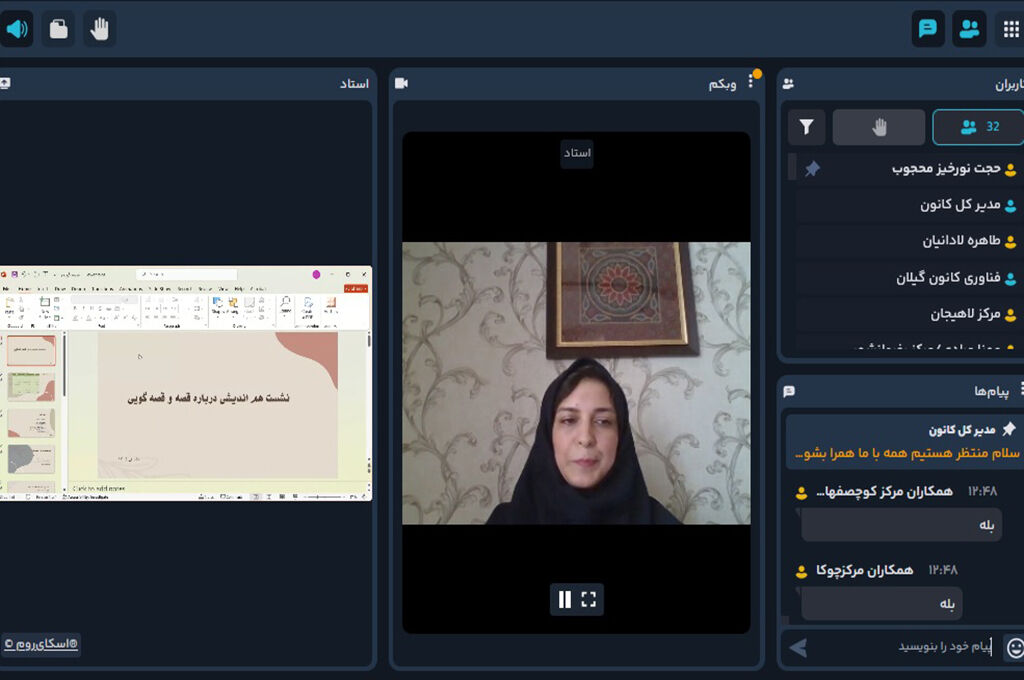Viewport: 1024px width, 680px height.
Task: Change the layout with the grid icon
Action: 1011,28
